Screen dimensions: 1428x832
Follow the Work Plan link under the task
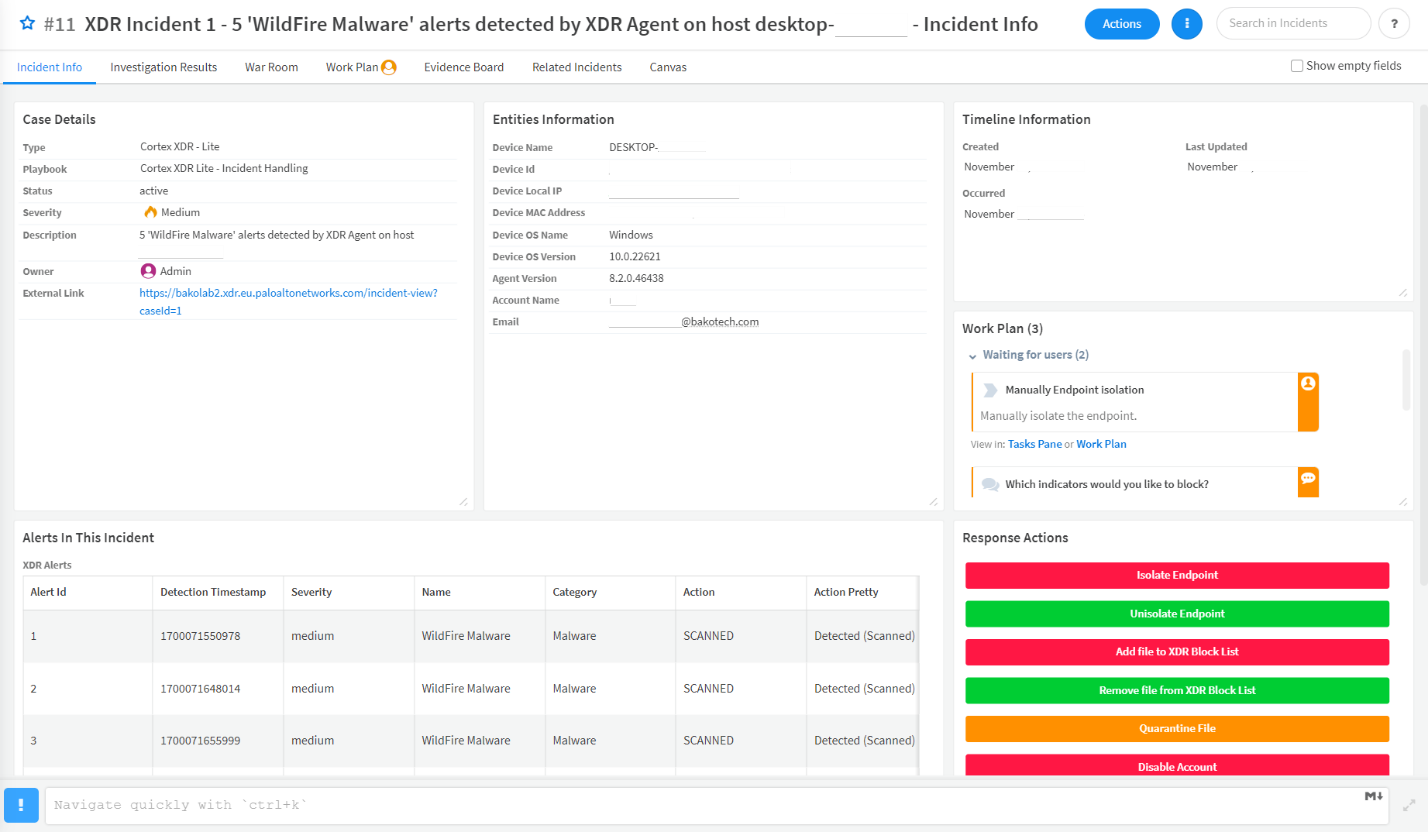(x=1101, y=444)
